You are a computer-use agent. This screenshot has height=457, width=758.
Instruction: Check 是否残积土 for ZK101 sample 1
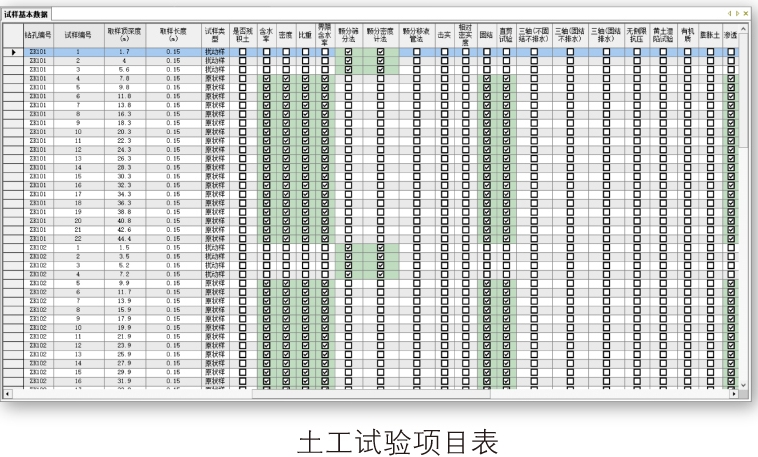pos(241,51)
